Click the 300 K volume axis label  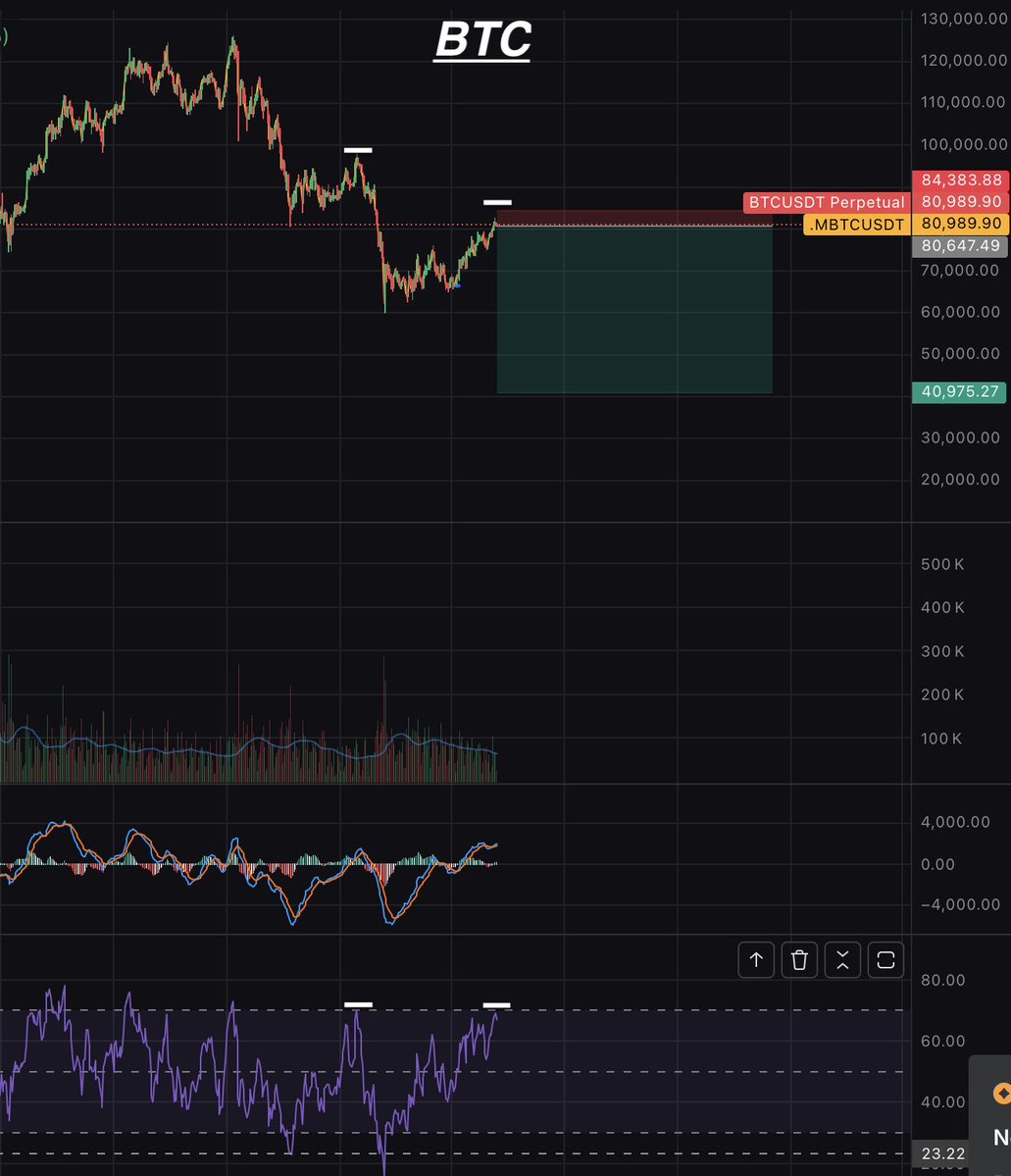click(x=942, y=651)
